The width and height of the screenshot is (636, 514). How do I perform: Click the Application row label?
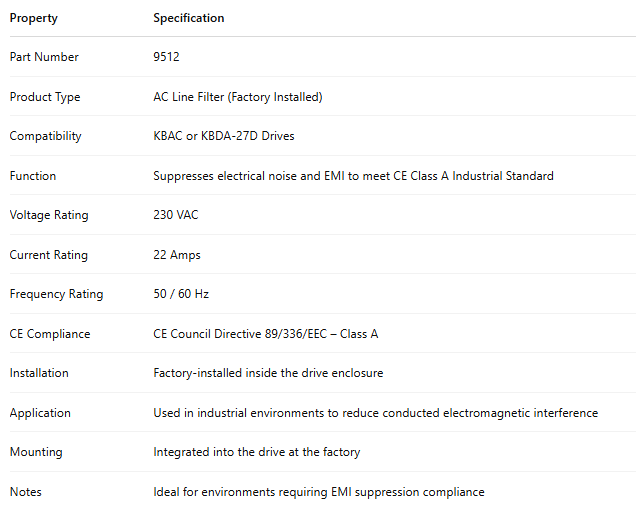tap(40, 413)
